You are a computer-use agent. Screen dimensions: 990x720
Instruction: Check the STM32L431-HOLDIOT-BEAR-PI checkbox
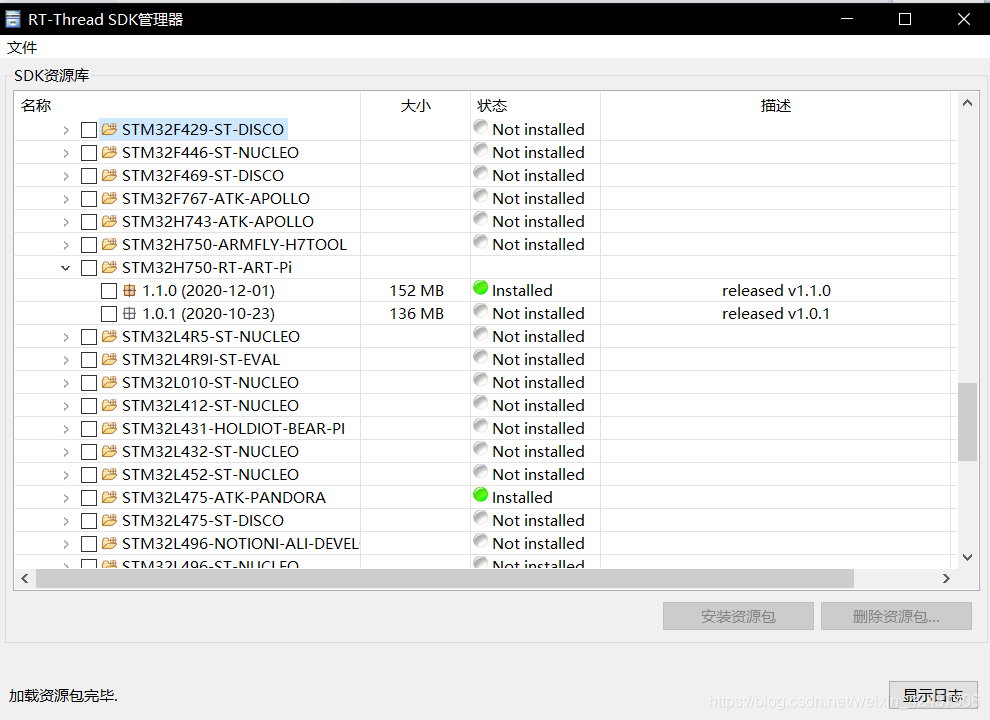pyautogui.click(x=89, y=429)
